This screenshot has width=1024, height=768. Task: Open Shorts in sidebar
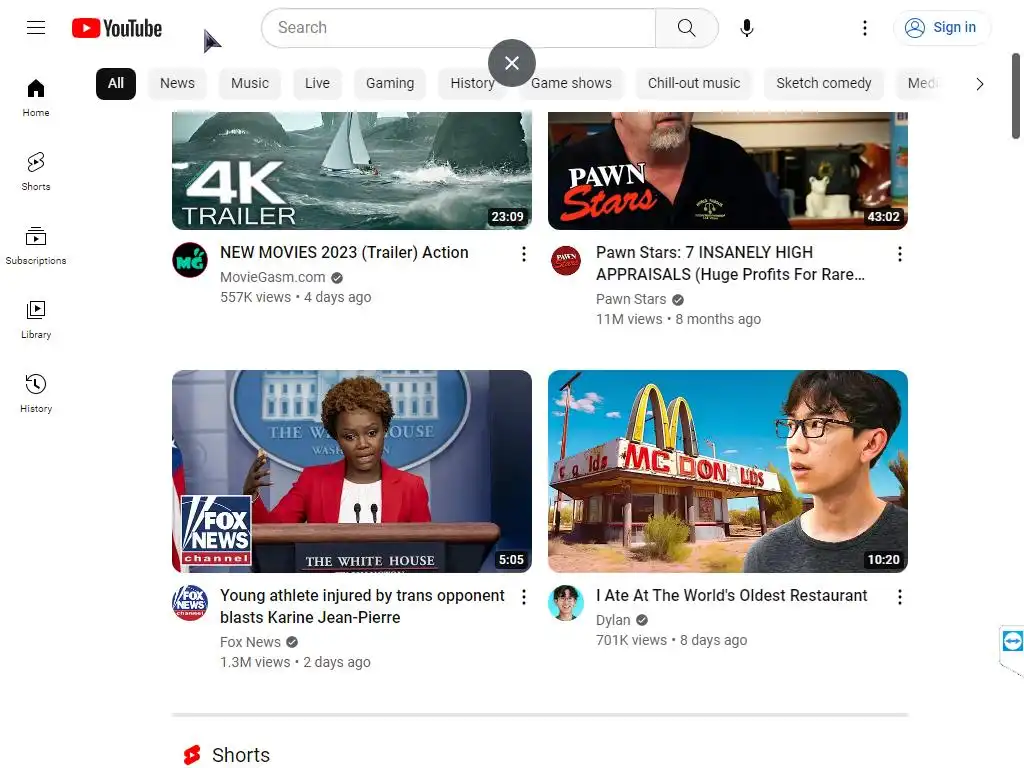click(36, 172)
